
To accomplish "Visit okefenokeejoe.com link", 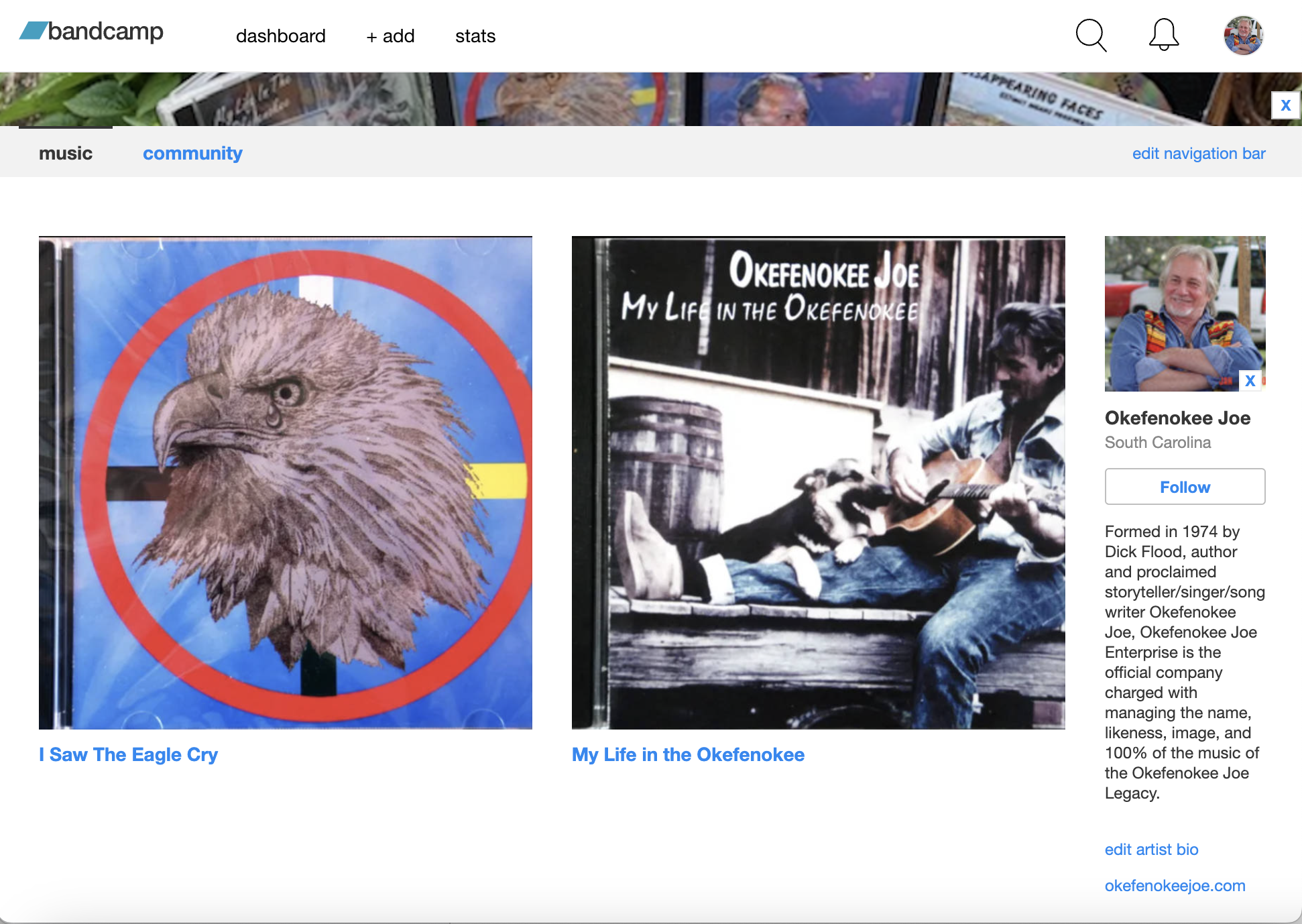I will click(1175, 886).
